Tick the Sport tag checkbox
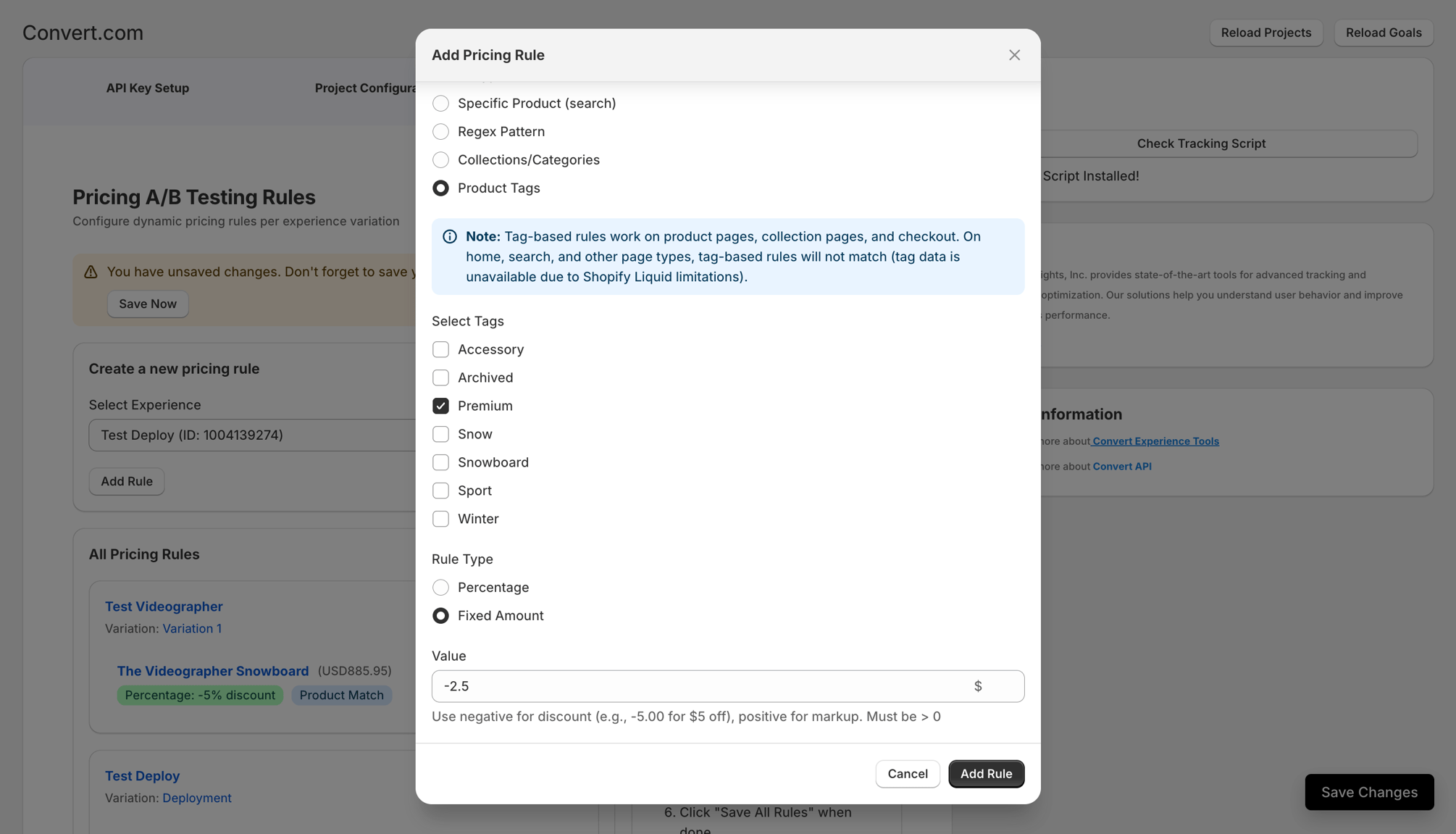This screenshot has height=834, width=1456. 440,491
